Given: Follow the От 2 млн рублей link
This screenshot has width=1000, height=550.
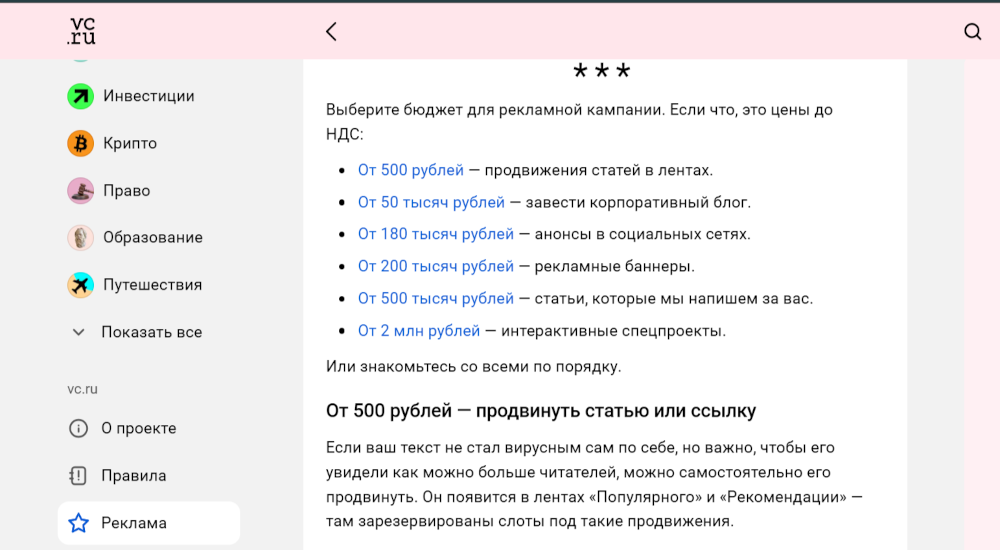Looking at the screenshot, I should click(x=419, y=331).
